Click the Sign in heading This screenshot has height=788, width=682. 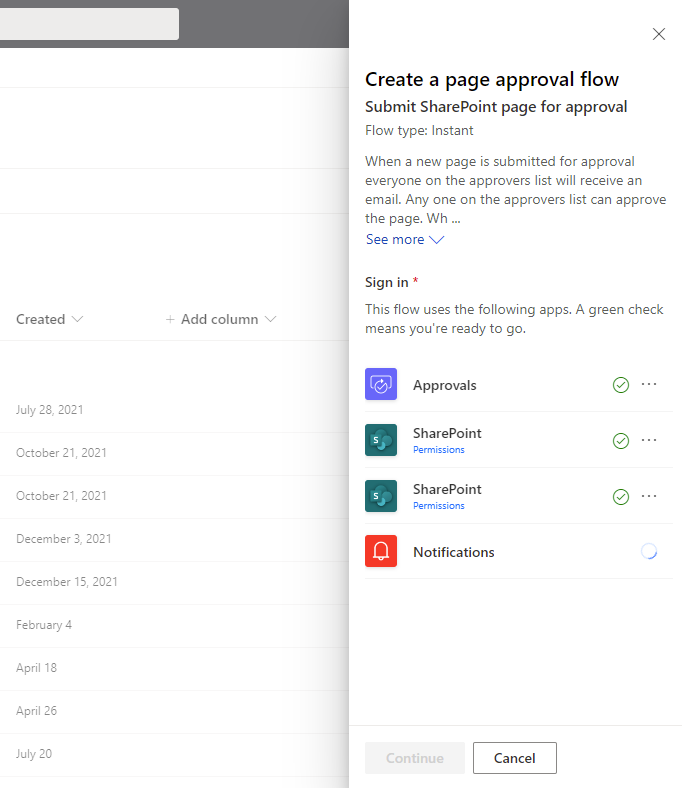[x=386, y=282]
